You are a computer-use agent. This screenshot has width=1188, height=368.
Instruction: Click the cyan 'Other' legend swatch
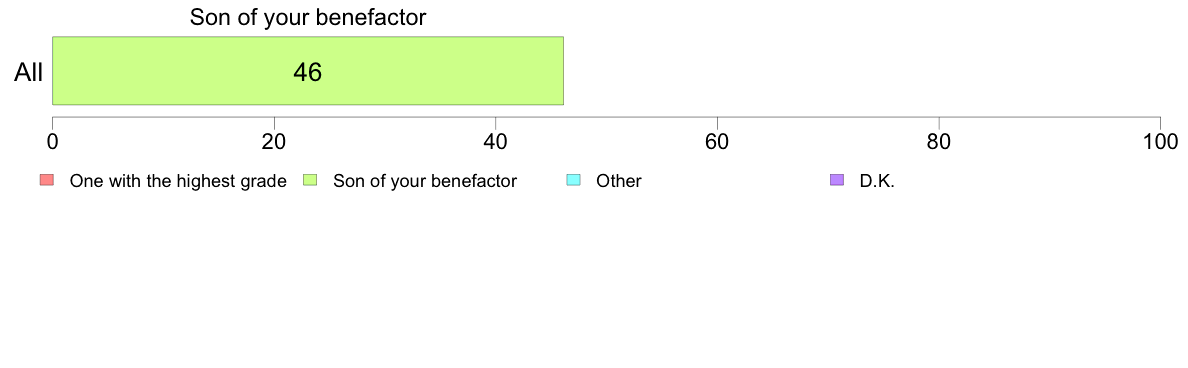(x=574, y=180)
